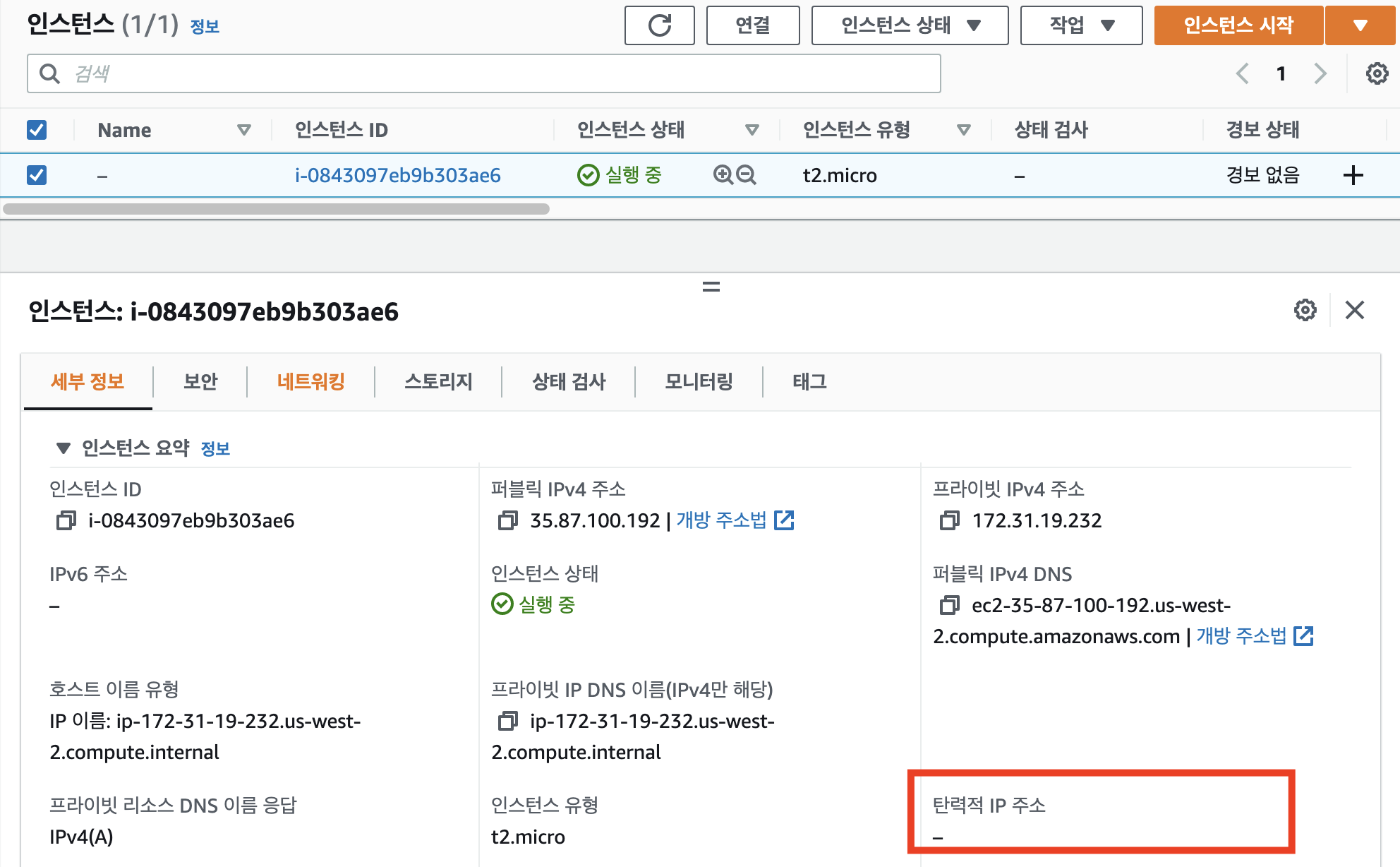The width and height of the screenshot is (1400, 867).
Task: Switch to the 보안 tab
Action: 200,382
